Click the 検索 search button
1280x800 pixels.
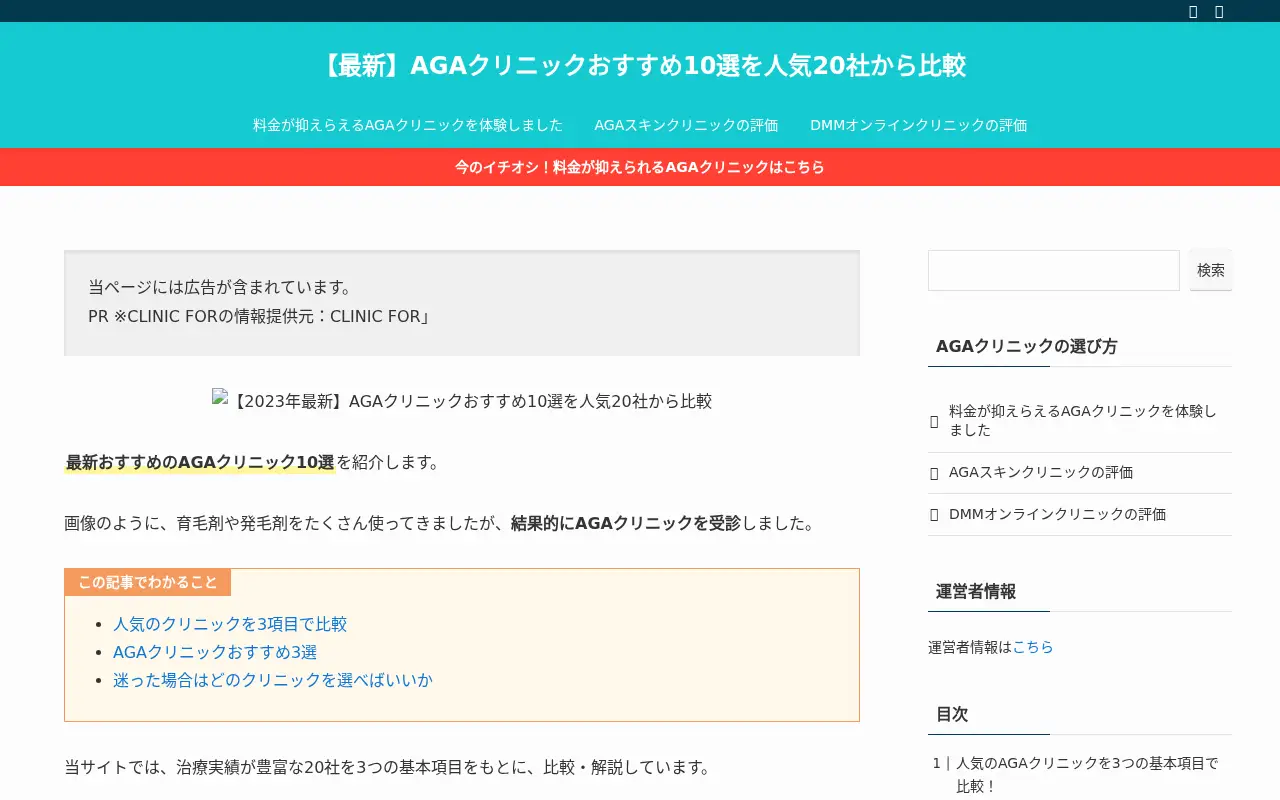[1211, 270]
